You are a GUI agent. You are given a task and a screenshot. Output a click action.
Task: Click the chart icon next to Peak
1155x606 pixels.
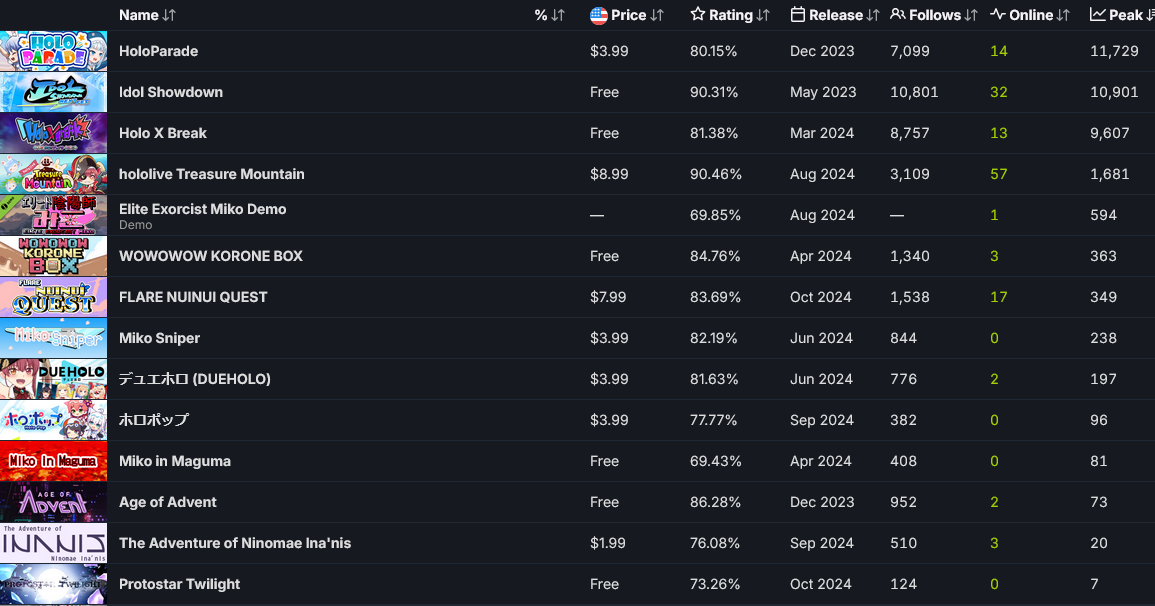pos(1098,15)
